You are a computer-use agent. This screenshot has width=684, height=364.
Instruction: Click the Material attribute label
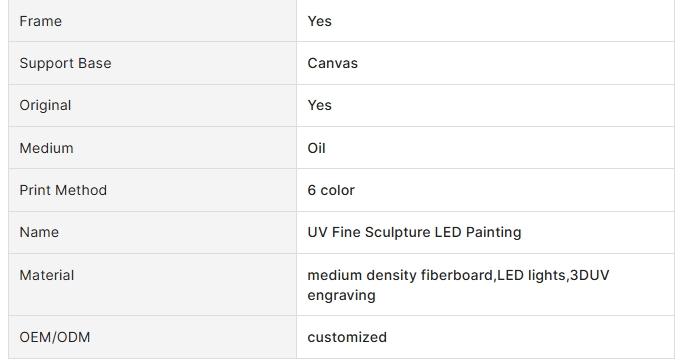click(47, 275)
